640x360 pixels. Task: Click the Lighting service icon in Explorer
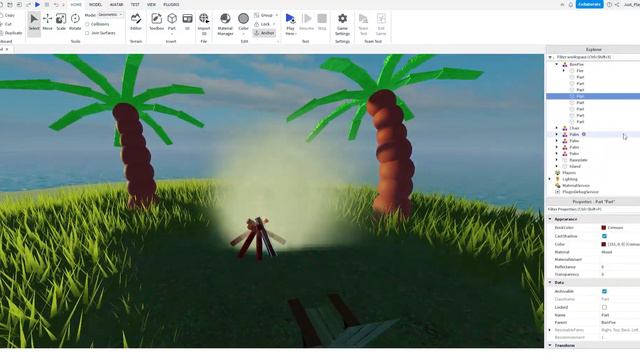pyautogui.click(x=558, y=179)
